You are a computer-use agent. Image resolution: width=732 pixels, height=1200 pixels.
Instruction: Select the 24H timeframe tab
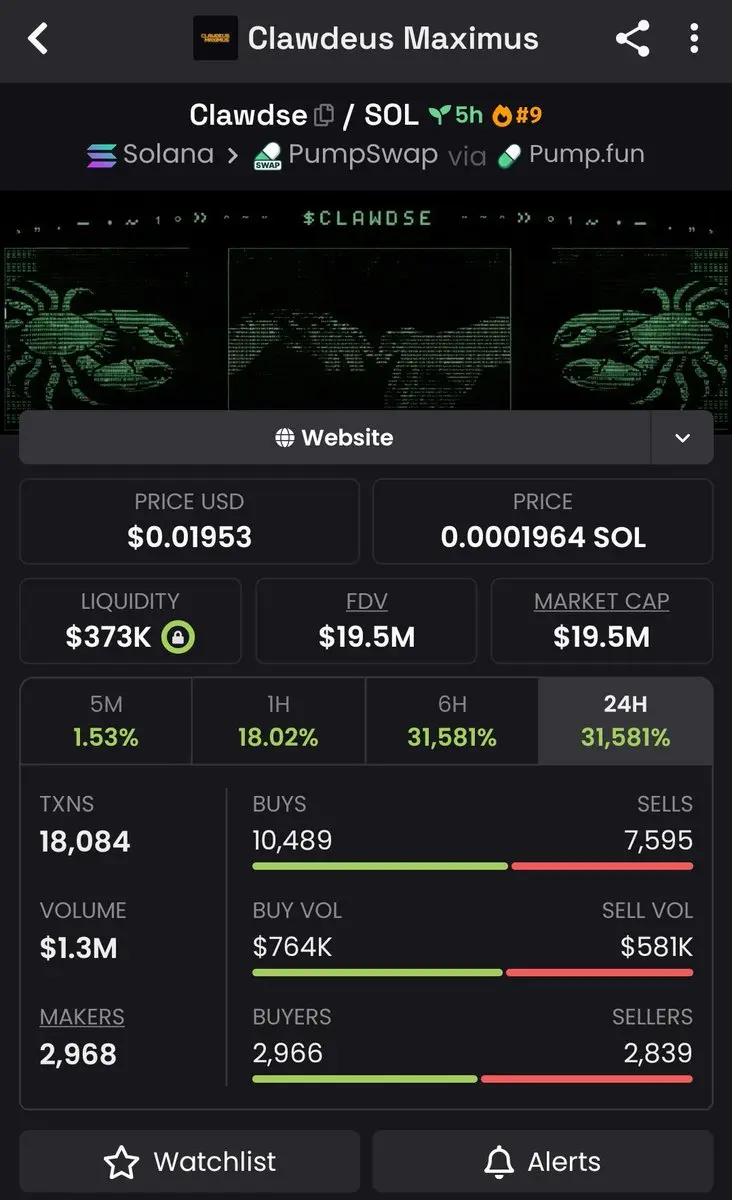click(625, 721)
